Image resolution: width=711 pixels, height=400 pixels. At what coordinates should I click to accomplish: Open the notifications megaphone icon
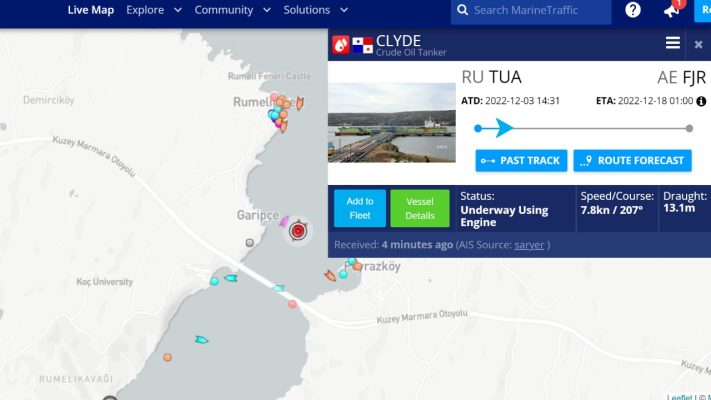(671, 10)
